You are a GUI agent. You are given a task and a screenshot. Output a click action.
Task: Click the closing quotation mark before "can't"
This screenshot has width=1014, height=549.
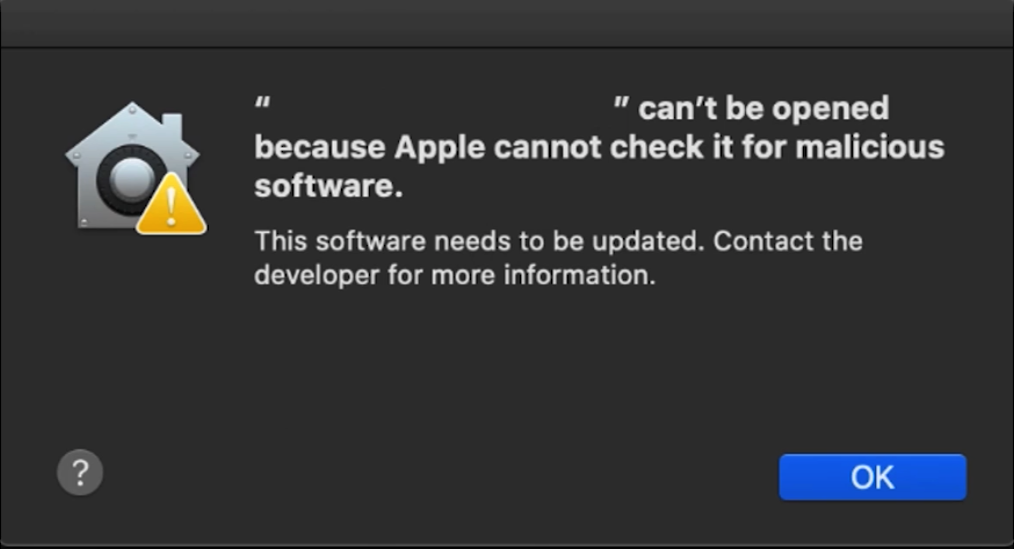coord(621,102)
